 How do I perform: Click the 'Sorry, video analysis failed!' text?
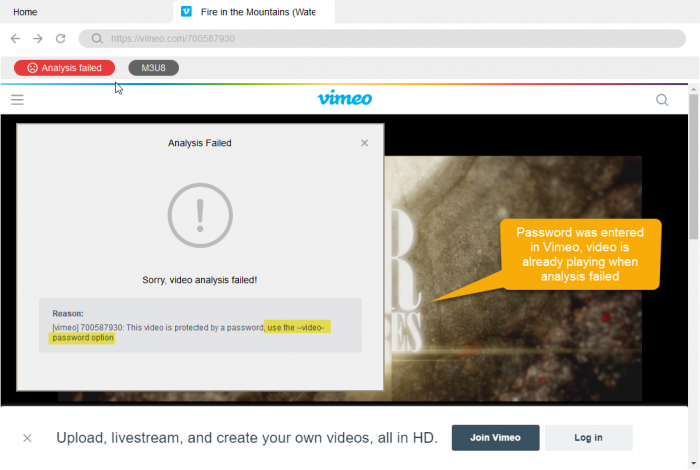tap(200, 280)
